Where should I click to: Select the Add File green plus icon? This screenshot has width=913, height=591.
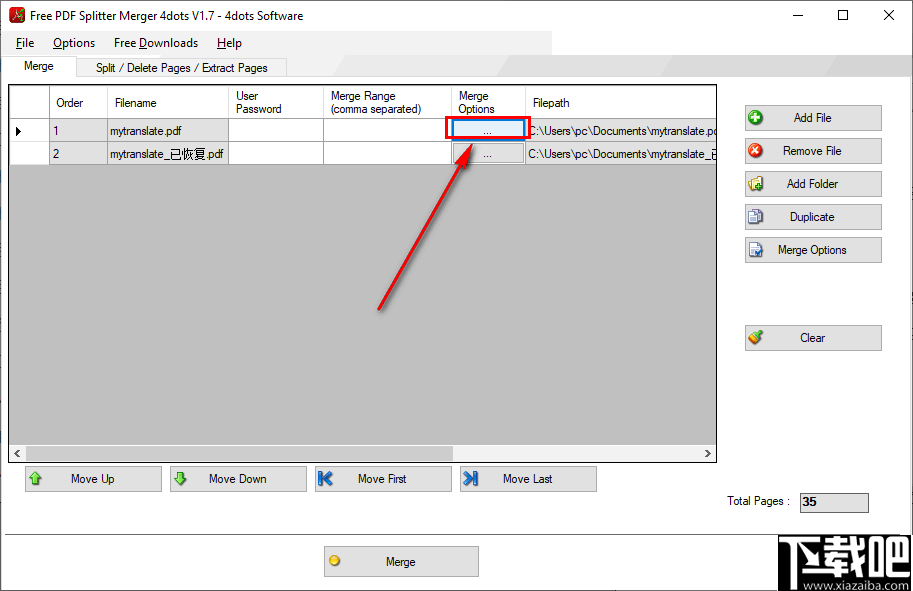(x=757, y=118)
